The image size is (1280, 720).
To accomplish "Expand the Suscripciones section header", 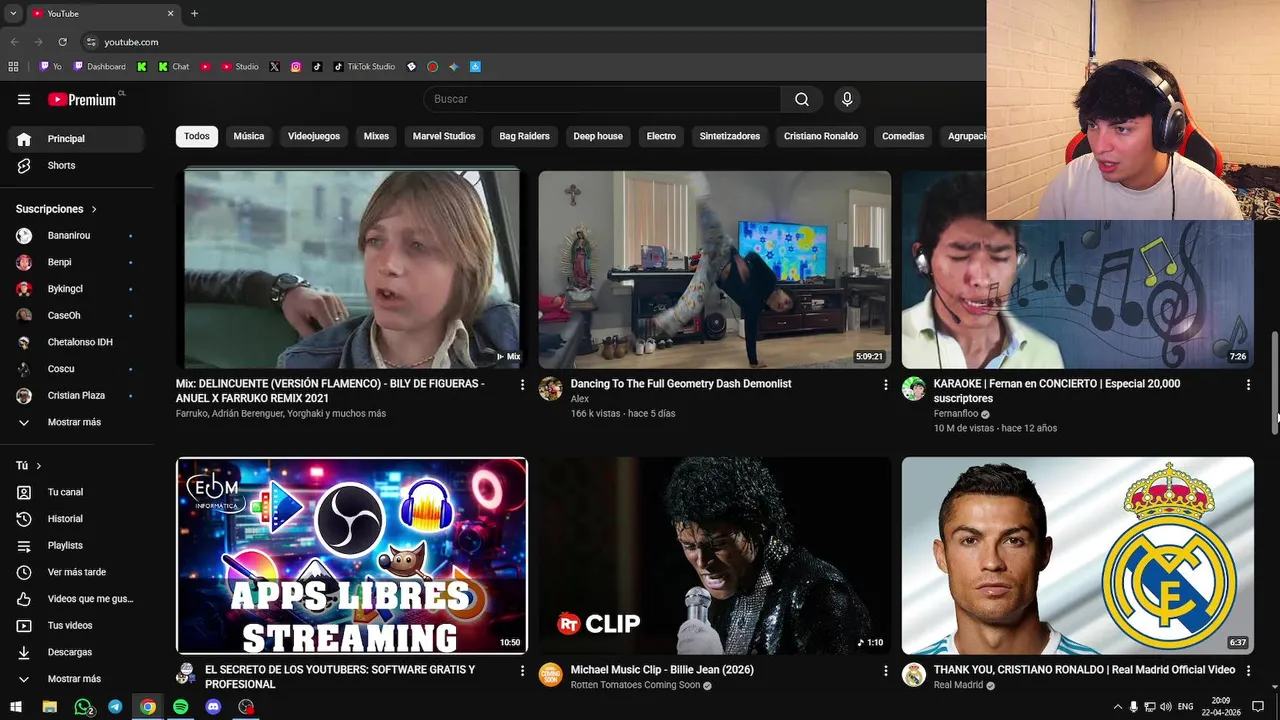I will tap(57, 209).
